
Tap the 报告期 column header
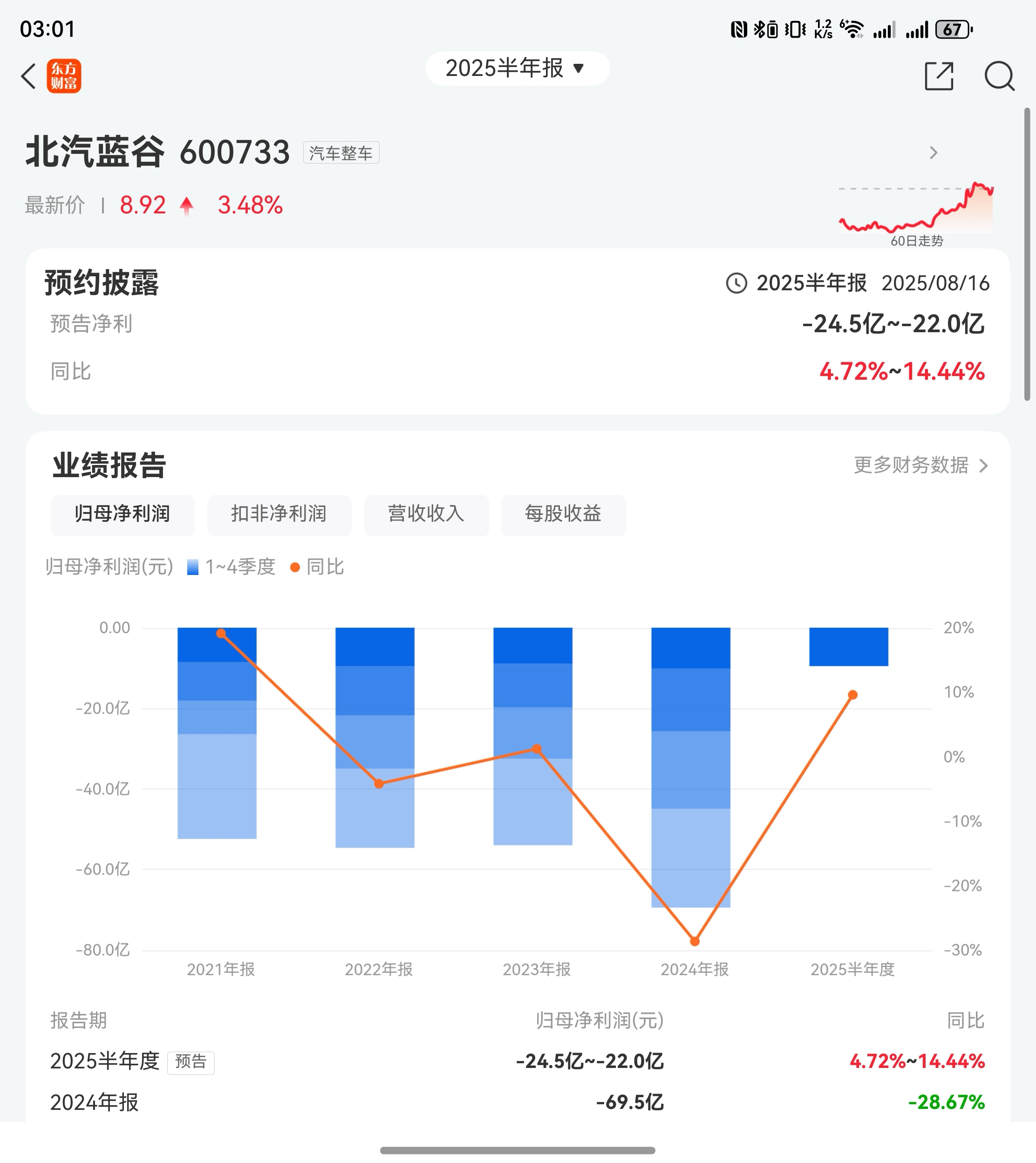click(x=79, y=1021)
